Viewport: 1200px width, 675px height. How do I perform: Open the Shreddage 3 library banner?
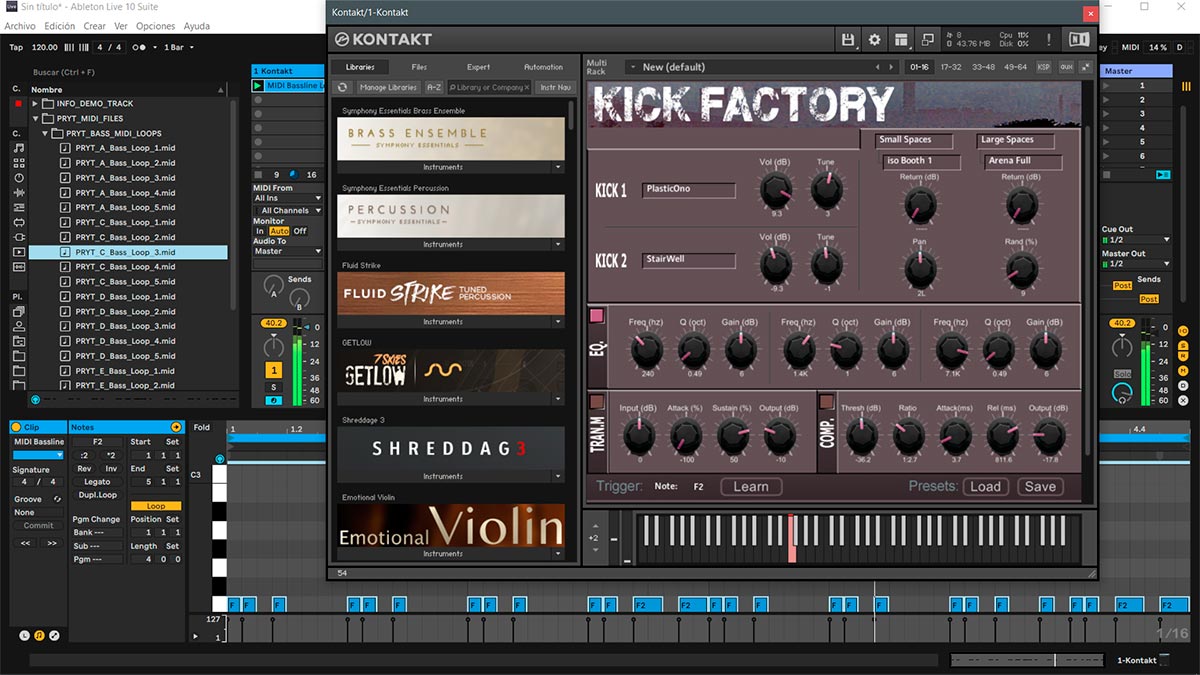point(451,448)
